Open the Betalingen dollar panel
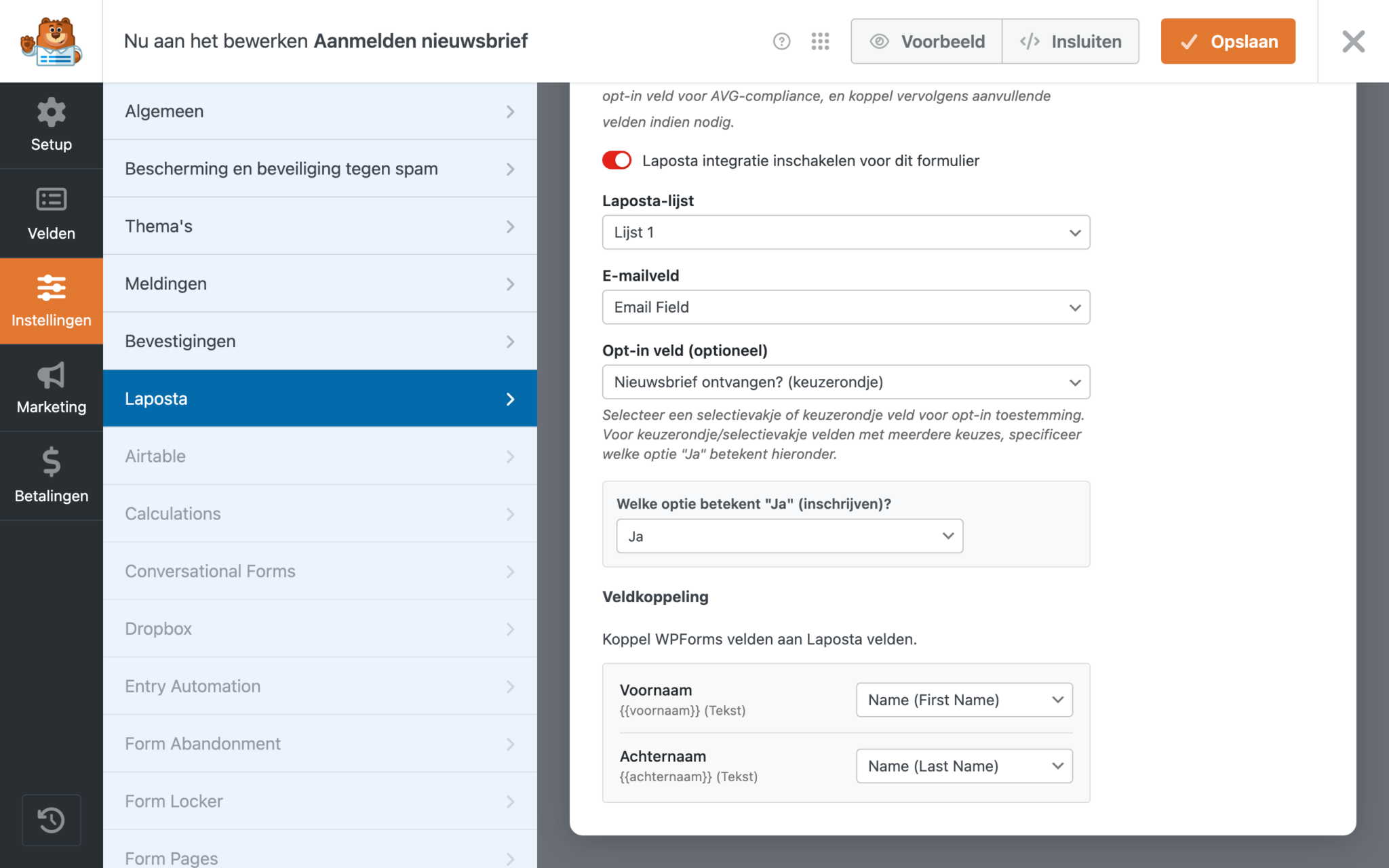 point(52,475)
